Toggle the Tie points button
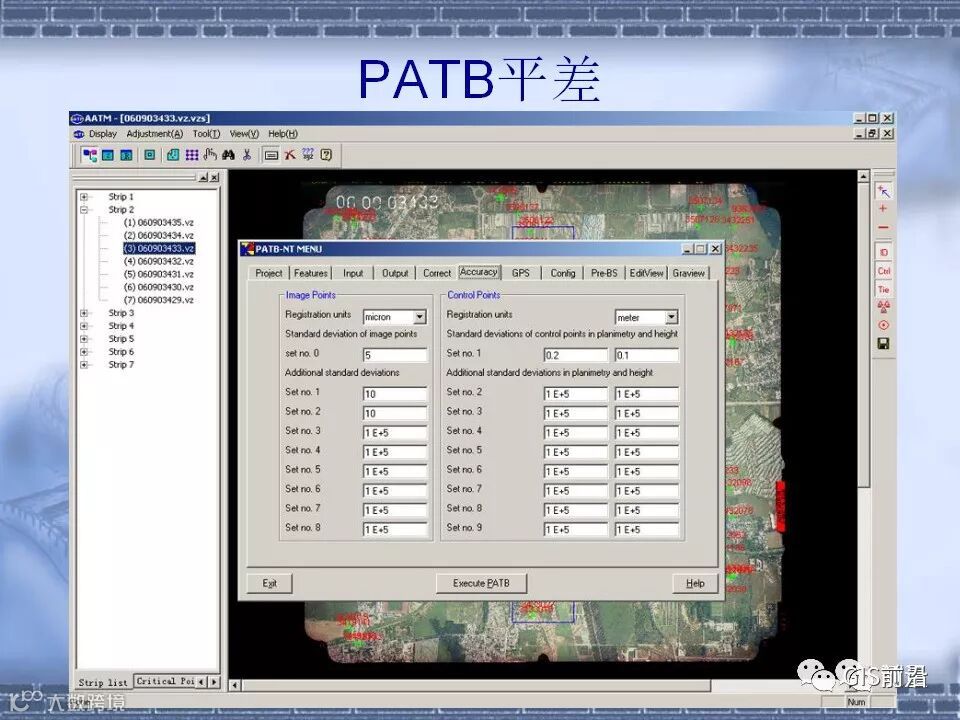Screen dimensions: 960x720 click(883, 289)
